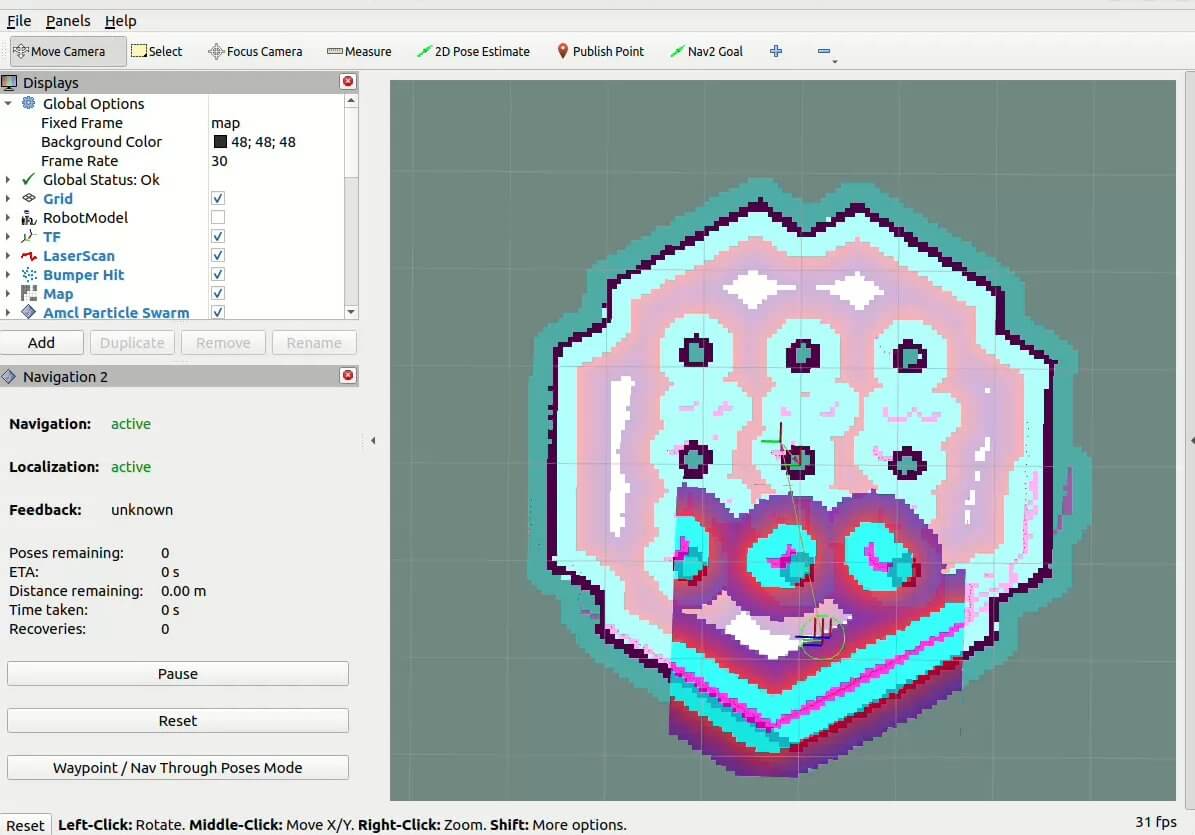The height and width of the screenshot is (835, 1195).
Task: Toggle the LaserScan display checkbox
Action: click(x=218, y=256)
